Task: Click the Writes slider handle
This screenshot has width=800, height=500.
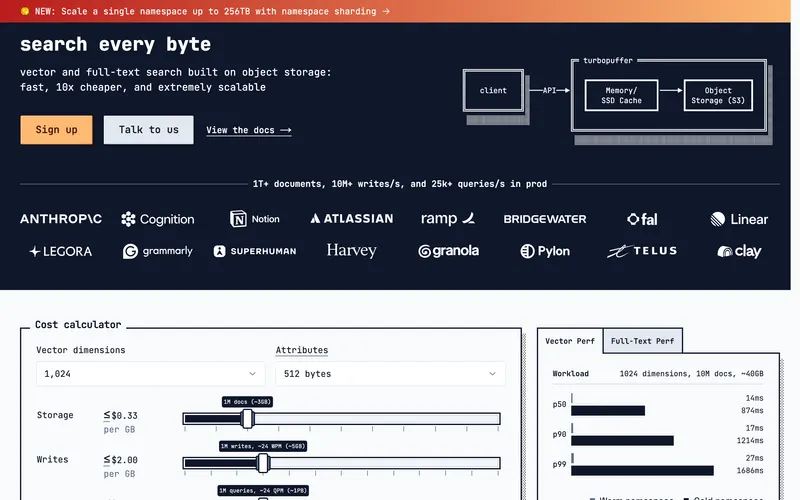Action: click(263, 463)
